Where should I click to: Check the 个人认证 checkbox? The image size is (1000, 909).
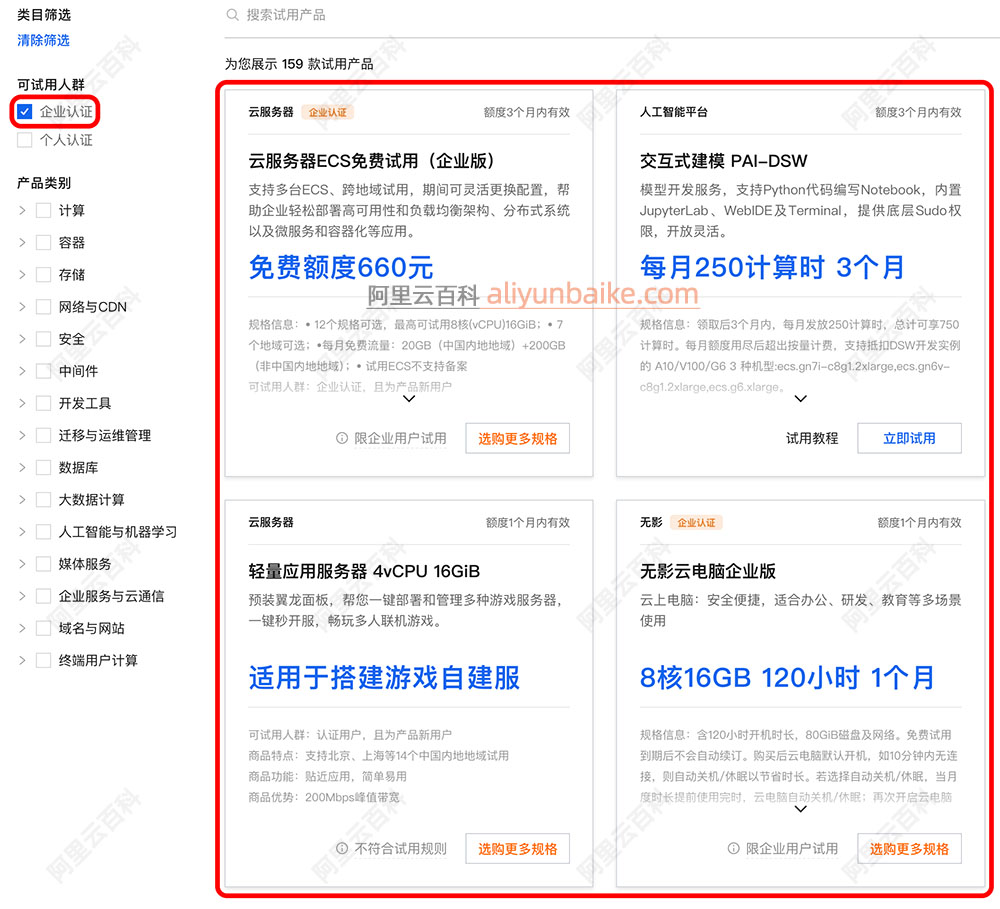coord(25,140)
